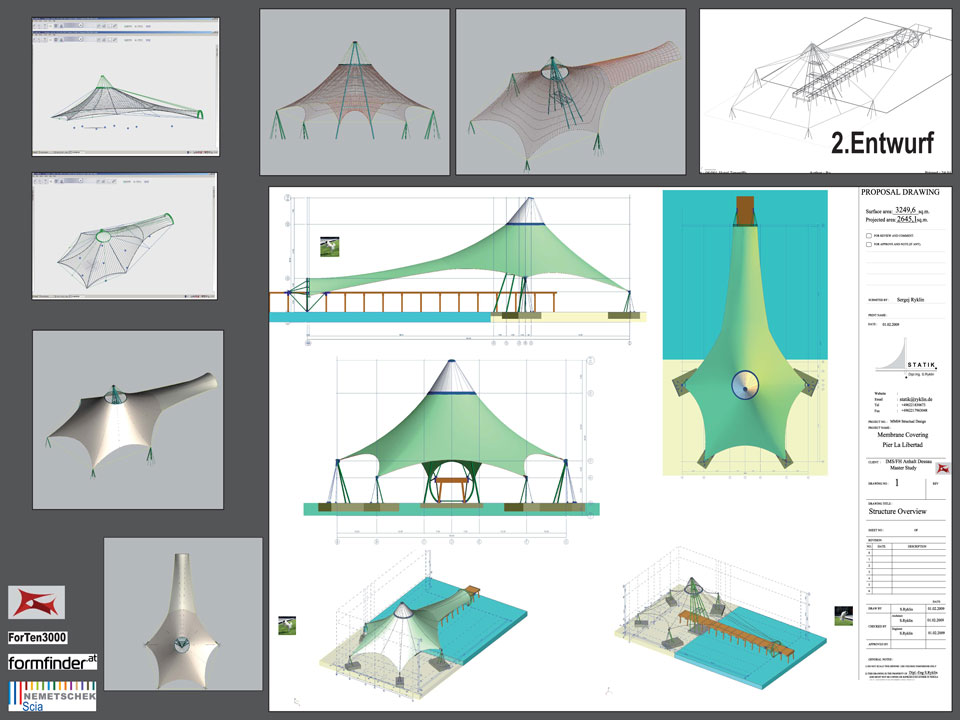Screen dimensions: 960x720
Task: Open the formfinder.at logo
Action: pyautogui.click(x=53, y=662)
